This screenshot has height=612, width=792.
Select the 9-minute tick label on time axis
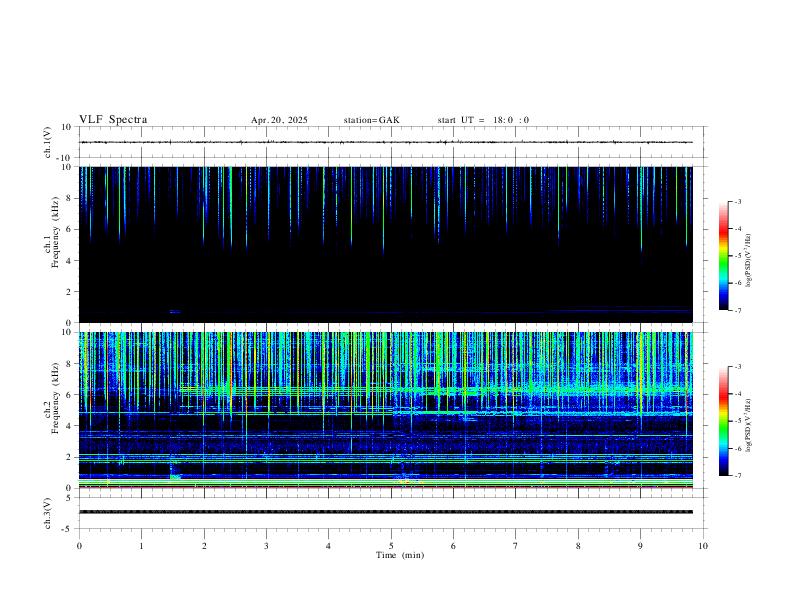(641, 545)
